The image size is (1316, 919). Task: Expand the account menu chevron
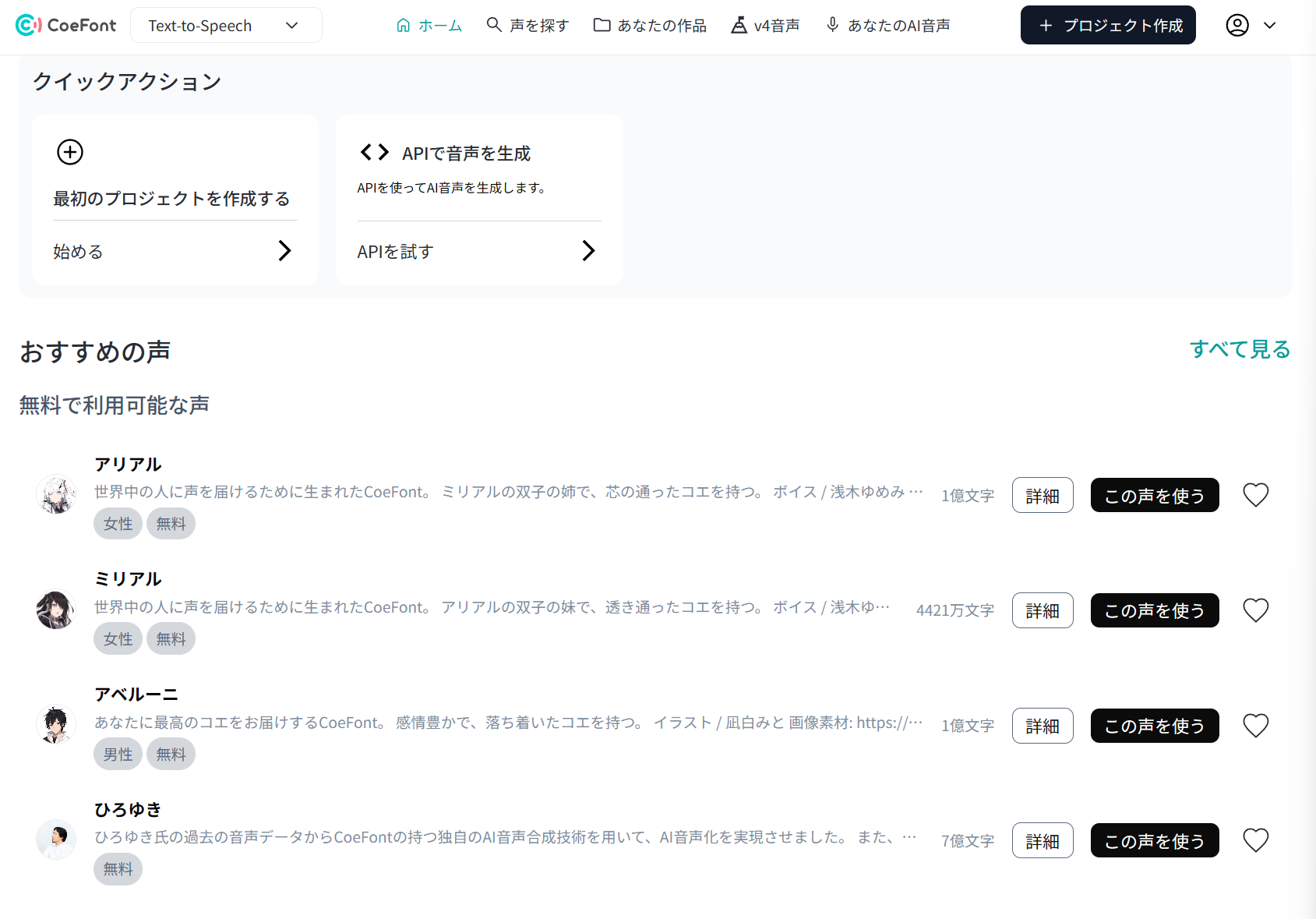click(1270, 26)
